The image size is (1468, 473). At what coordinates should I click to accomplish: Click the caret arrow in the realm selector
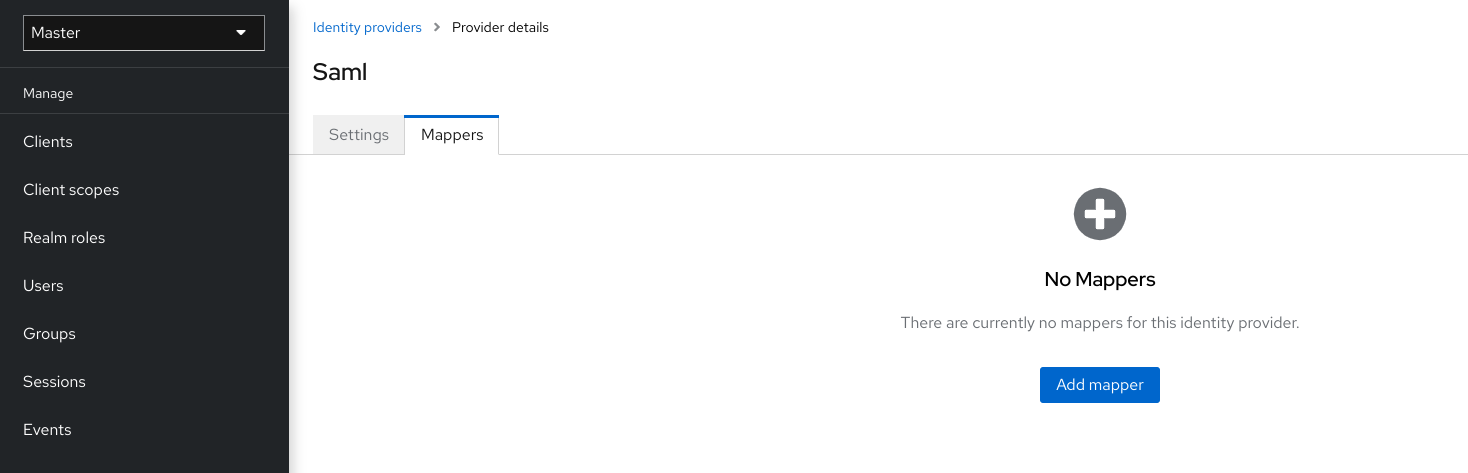(x=240, y=33)
